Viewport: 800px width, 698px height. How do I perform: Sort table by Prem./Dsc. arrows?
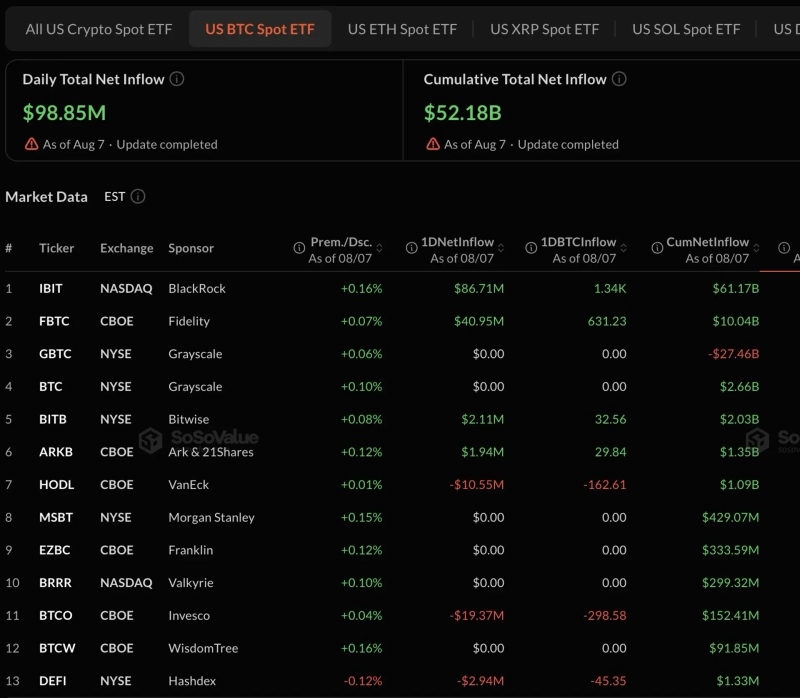click(379, 248)
